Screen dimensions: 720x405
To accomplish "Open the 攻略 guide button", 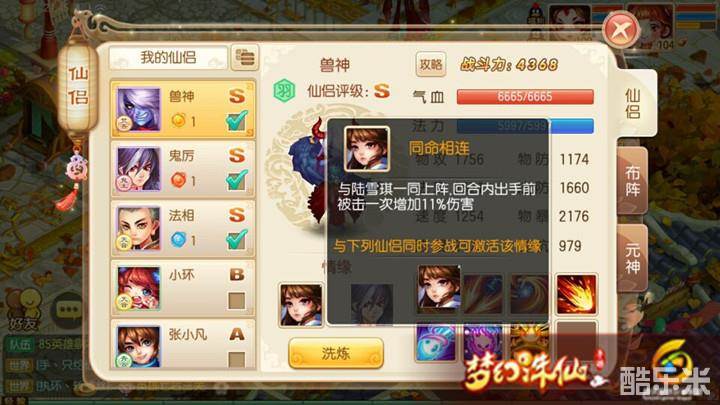I will click(x=431, y=65).
